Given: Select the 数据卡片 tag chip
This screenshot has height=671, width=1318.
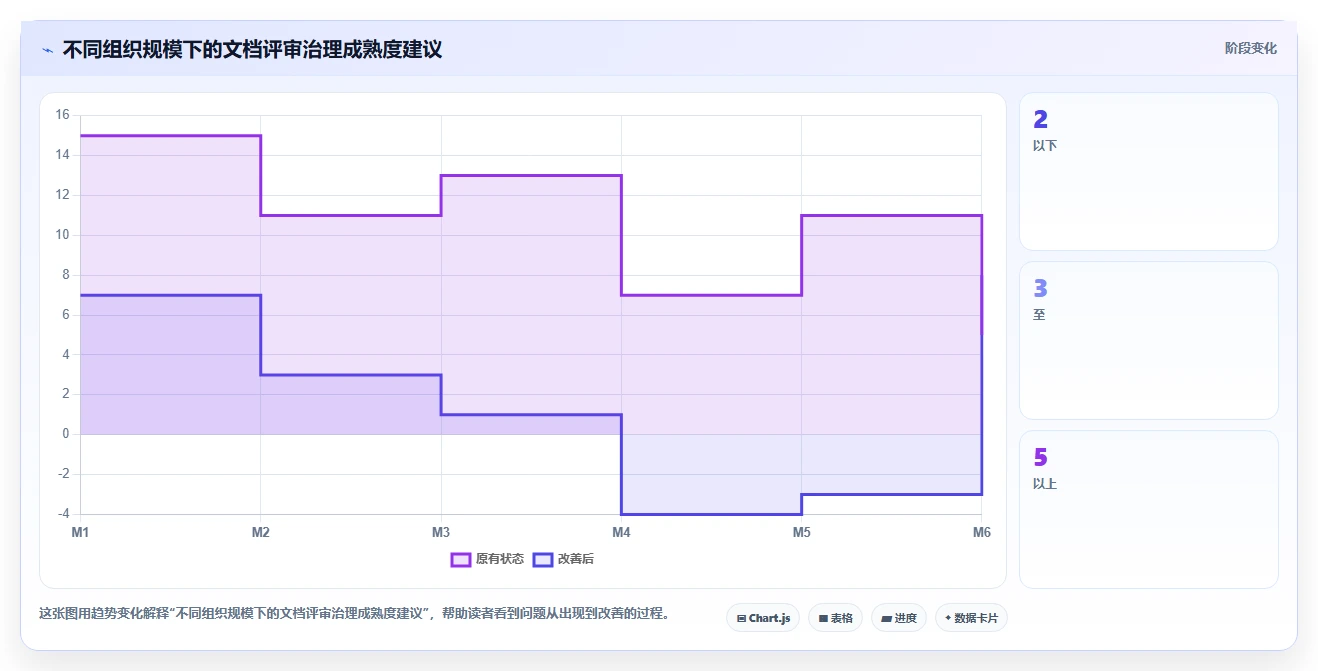Looking at the screenshot, I should [x=971, y=618].
